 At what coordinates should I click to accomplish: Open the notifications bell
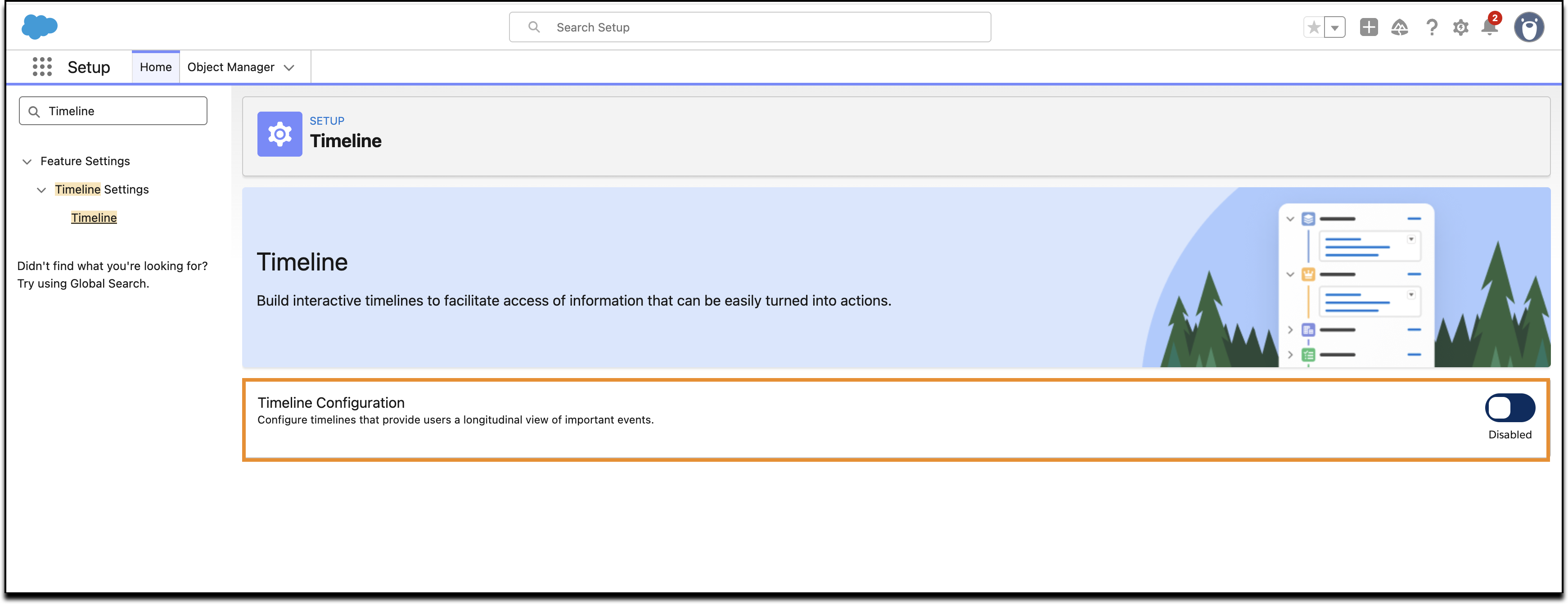[1490, 27]
